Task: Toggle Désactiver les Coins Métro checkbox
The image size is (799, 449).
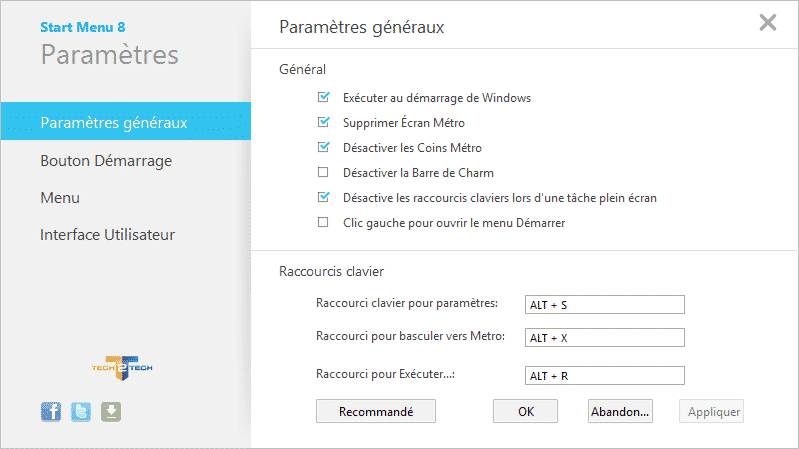Action: point(323,147)
